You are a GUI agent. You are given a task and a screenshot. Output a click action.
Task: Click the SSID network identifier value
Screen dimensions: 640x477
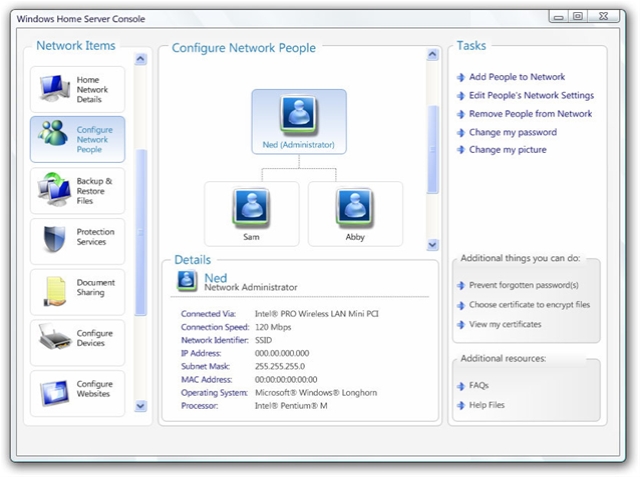[x=263, y=340]
